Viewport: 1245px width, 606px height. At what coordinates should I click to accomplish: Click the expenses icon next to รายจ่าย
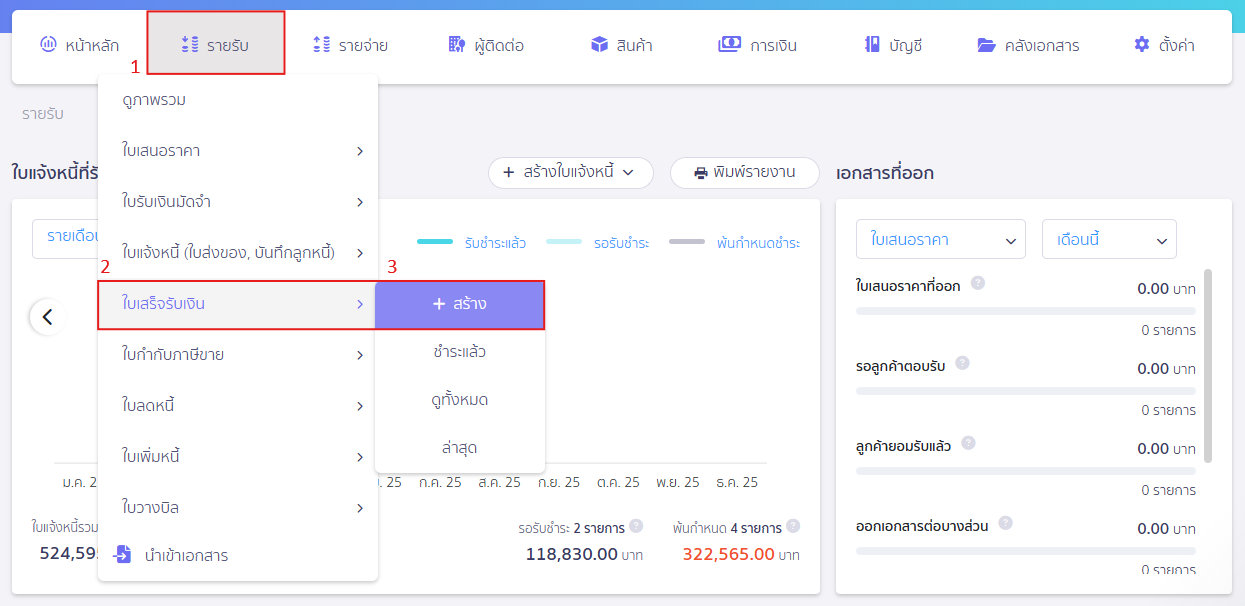[x=322, y=45]
